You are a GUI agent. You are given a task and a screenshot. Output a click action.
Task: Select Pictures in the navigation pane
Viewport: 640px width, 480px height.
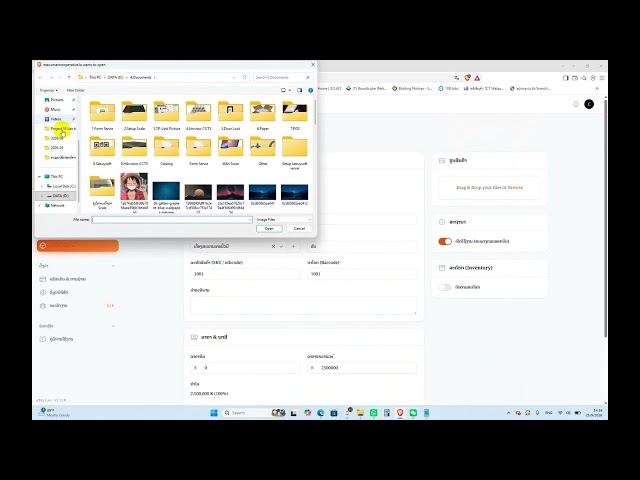tap(57, 100)
